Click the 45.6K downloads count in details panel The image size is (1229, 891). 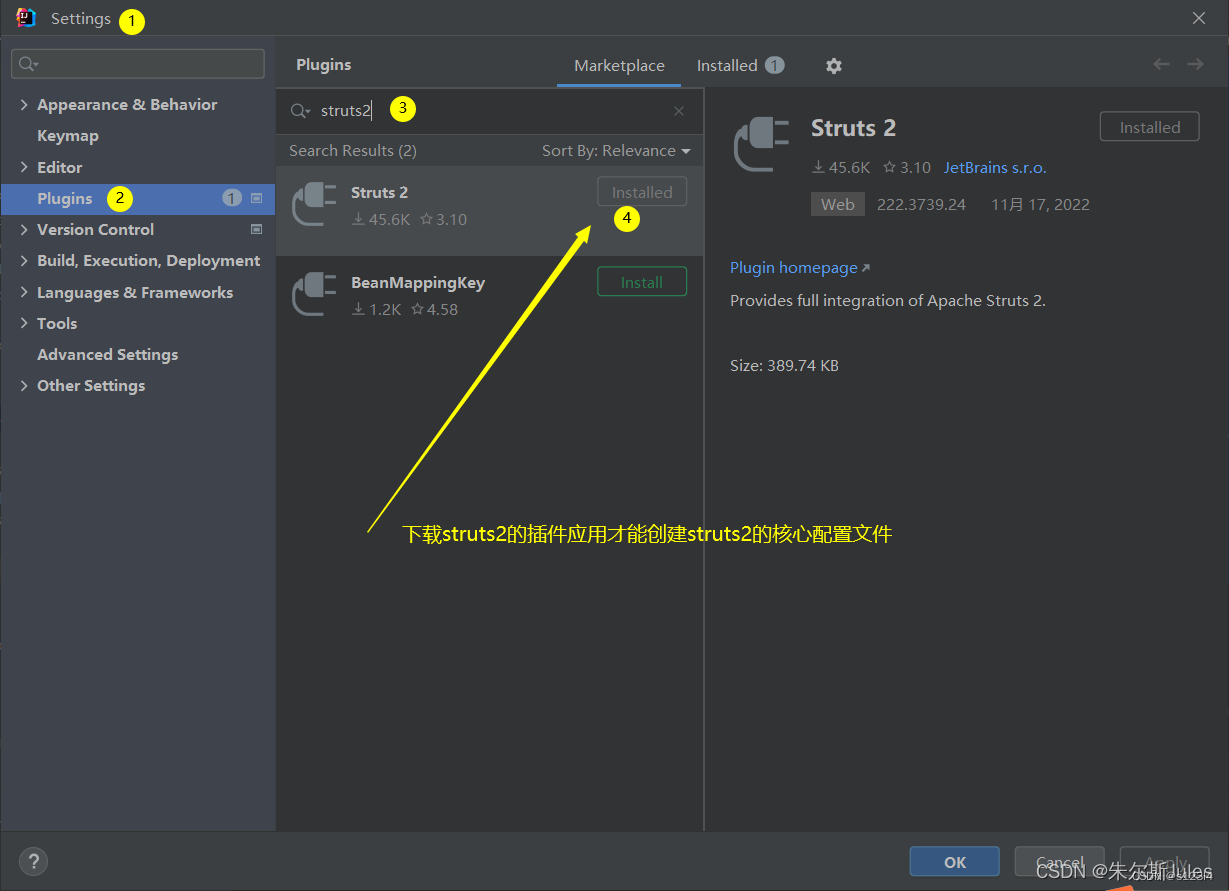click(x=841, y=168)
